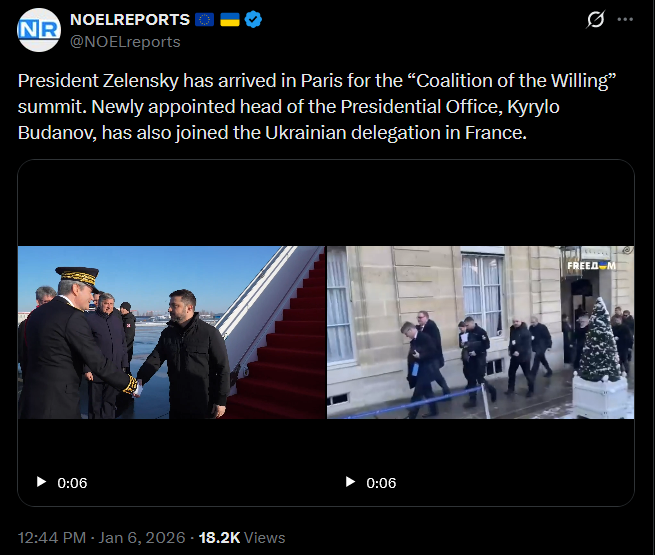Viewport: 655px width, 555px height.
Task: Play the left video of Zelensky arrival
Action: [41, 482]
